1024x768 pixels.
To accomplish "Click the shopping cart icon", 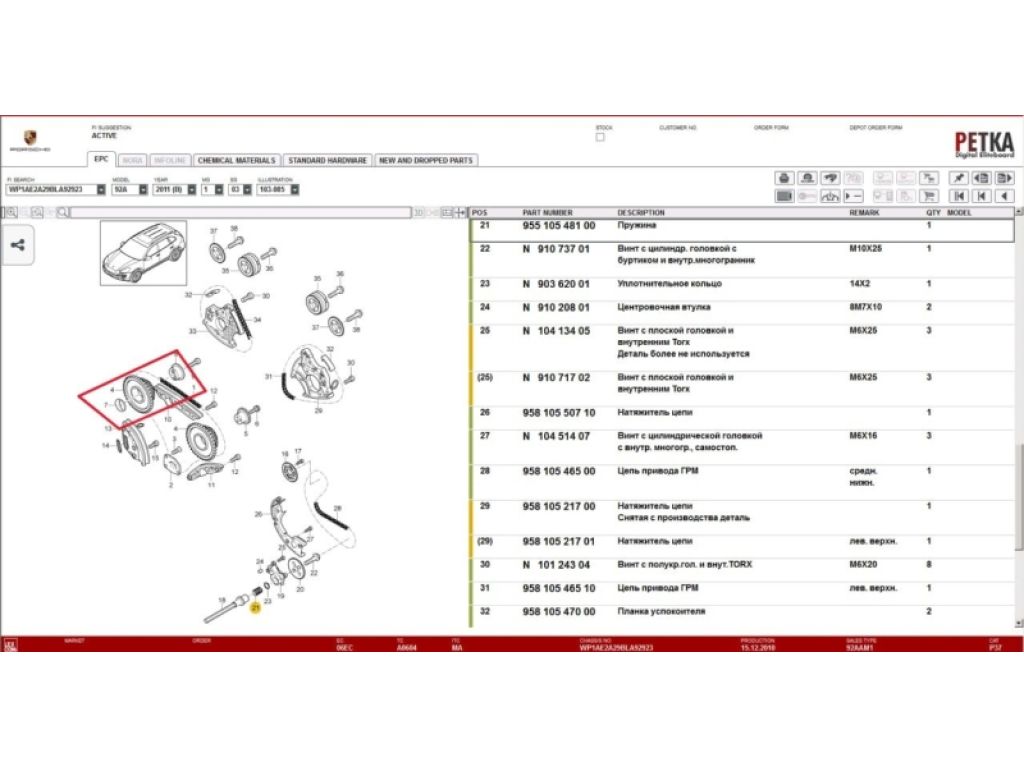I will [x=930, y=196].
